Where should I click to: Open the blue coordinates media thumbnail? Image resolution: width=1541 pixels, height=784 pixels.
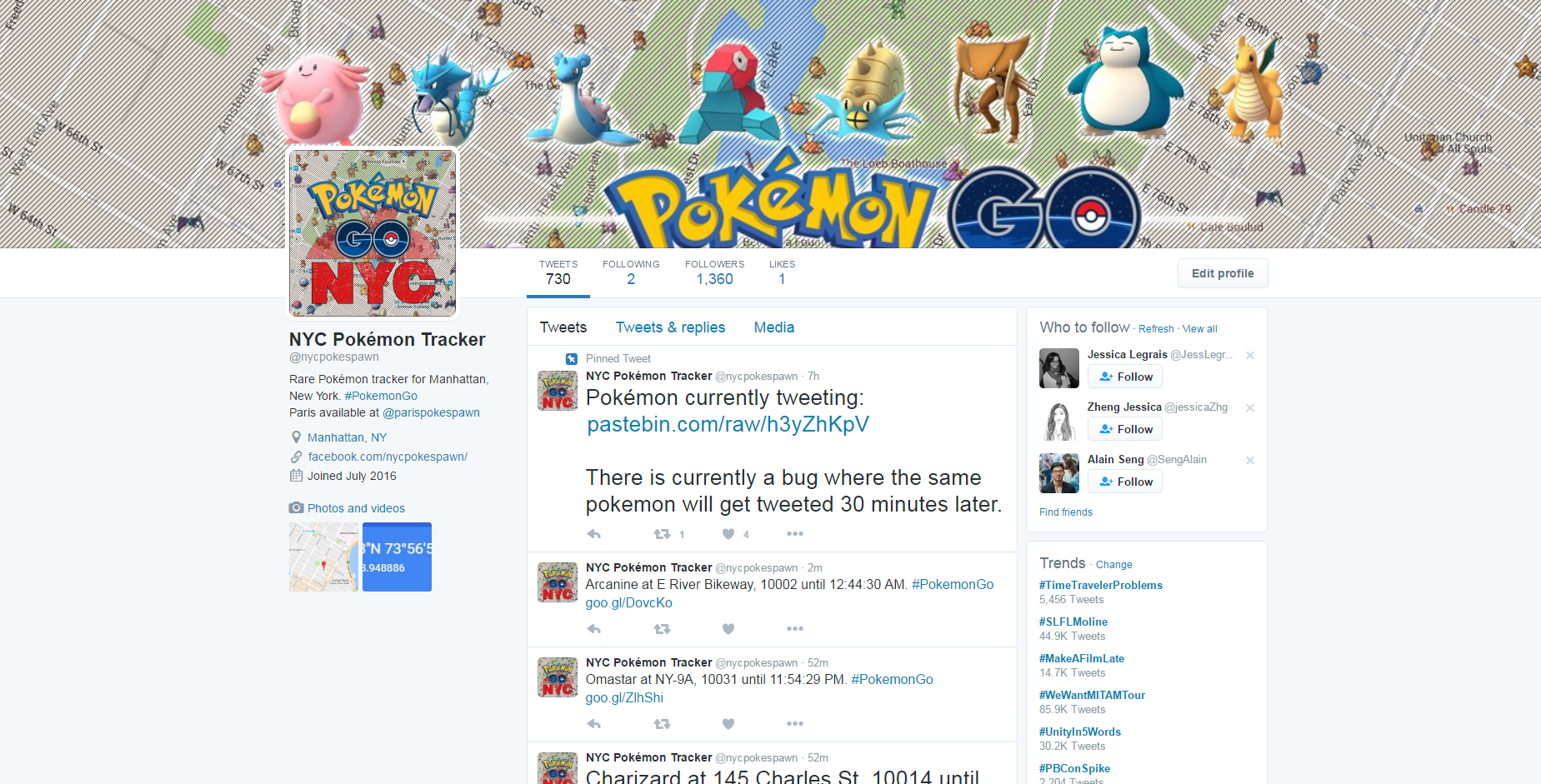[397, 557]
